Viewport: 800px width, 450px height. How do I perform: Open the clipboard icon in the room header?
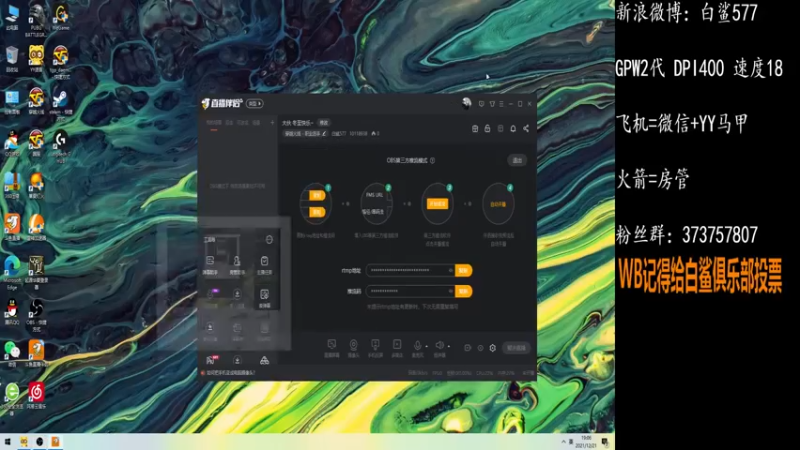click(x=500, y=129)
